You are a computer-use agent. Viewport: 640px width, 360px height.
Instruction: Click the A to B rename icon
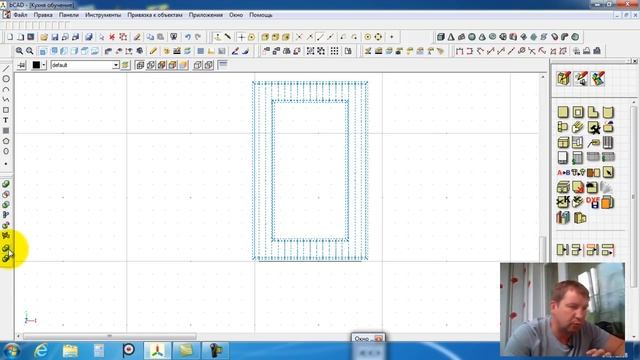563,173
